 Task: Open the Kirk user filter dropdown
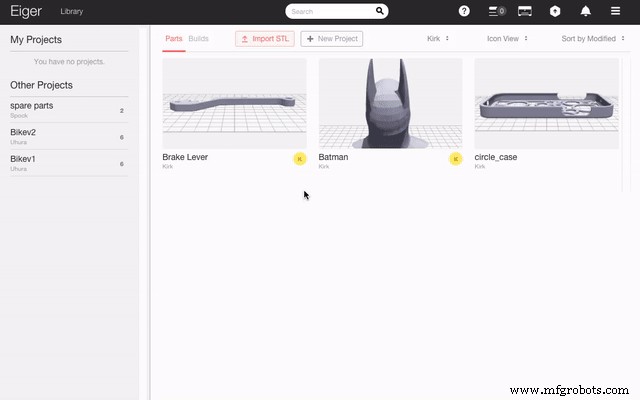pos(438,38)
